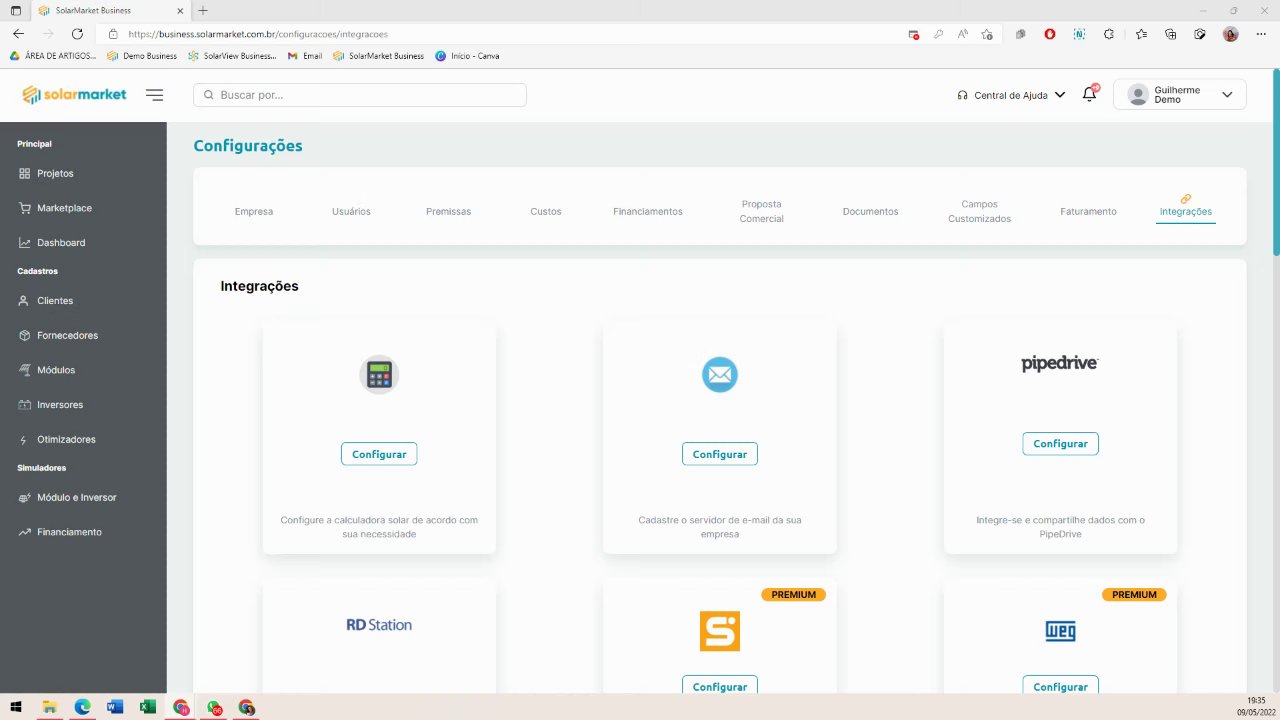
Task: Open the Otimizadores lightning icon
Action: tap(25, 440)
